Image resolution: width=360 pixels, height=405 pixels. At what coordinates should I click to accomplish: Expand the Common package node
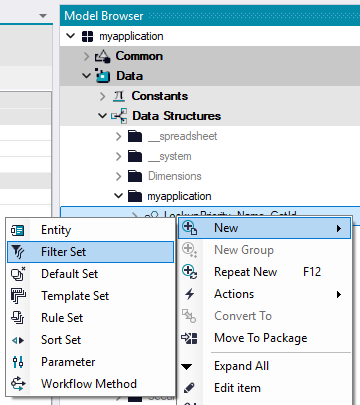(86, 56)
